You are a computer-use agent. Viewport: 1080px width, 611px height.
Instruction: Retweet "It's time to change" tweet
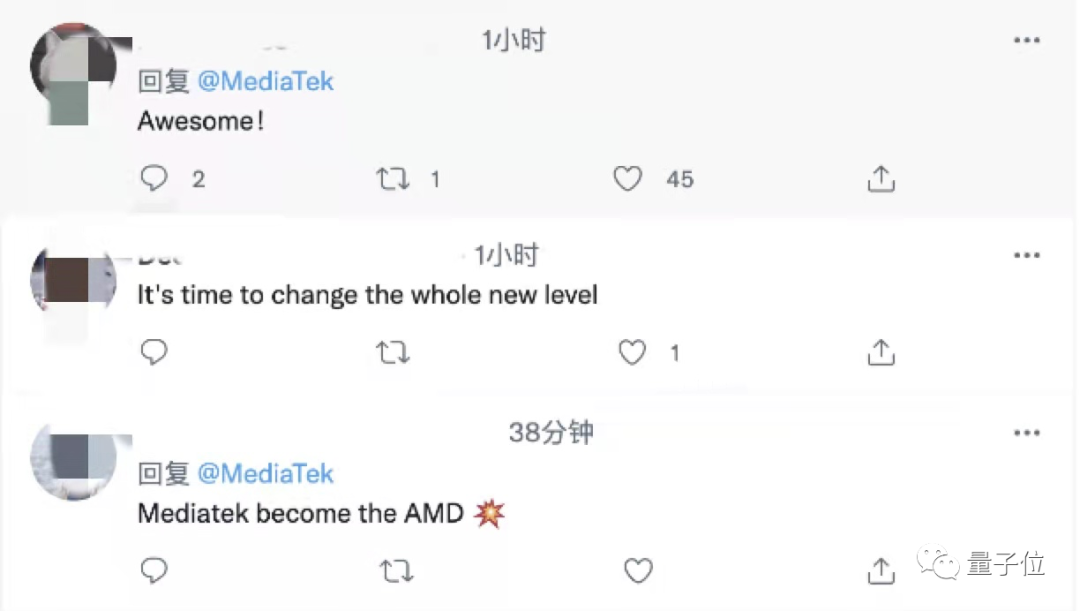click(392, 353)
